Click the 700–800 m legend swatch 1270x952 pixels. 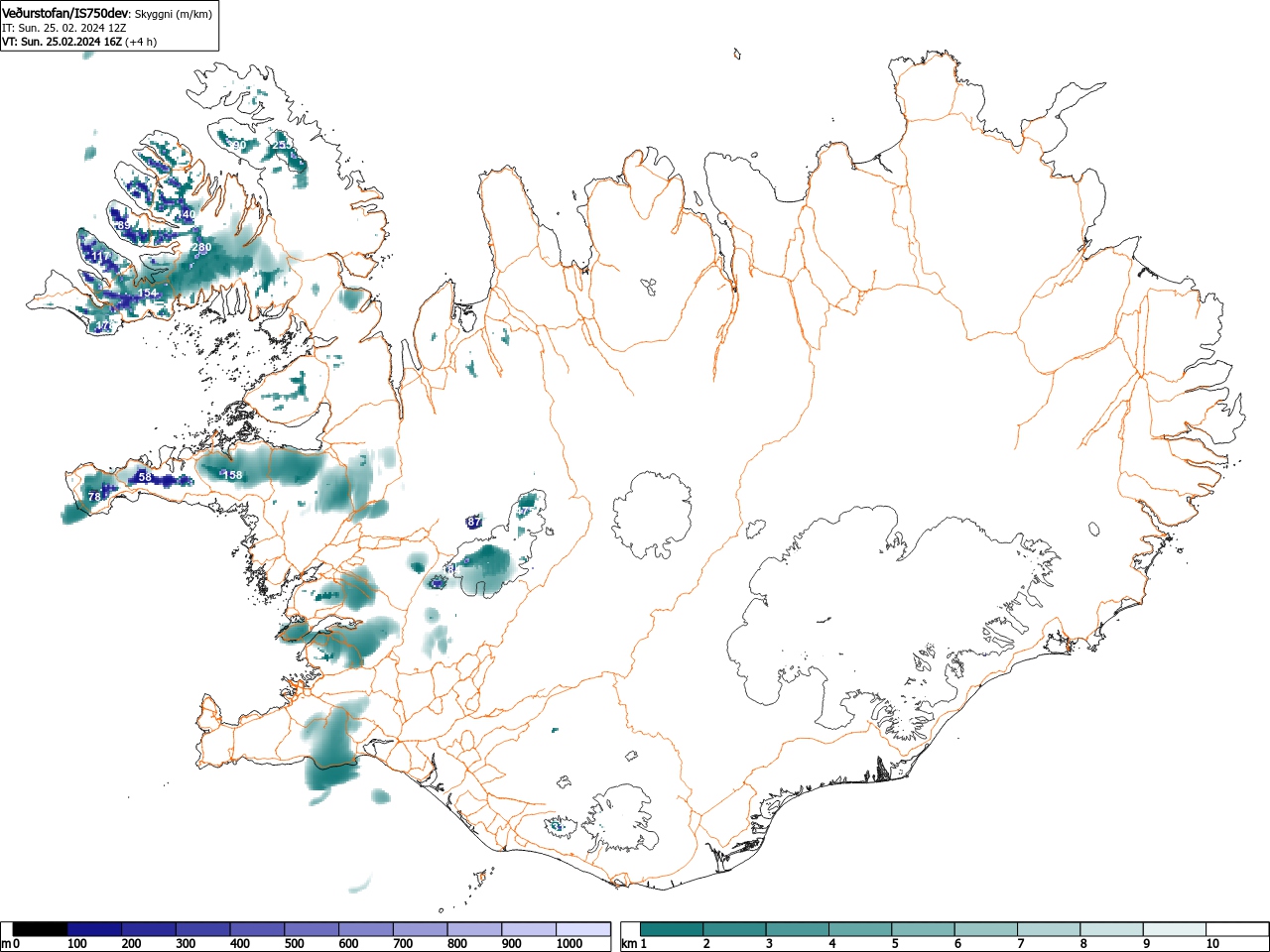click(x=421, y=929)
